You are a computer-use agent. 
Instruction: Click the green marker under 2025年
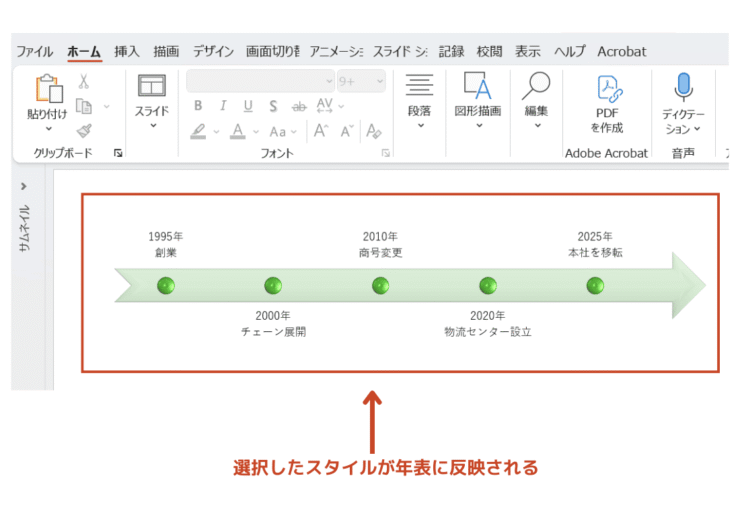tap(595, 286)
